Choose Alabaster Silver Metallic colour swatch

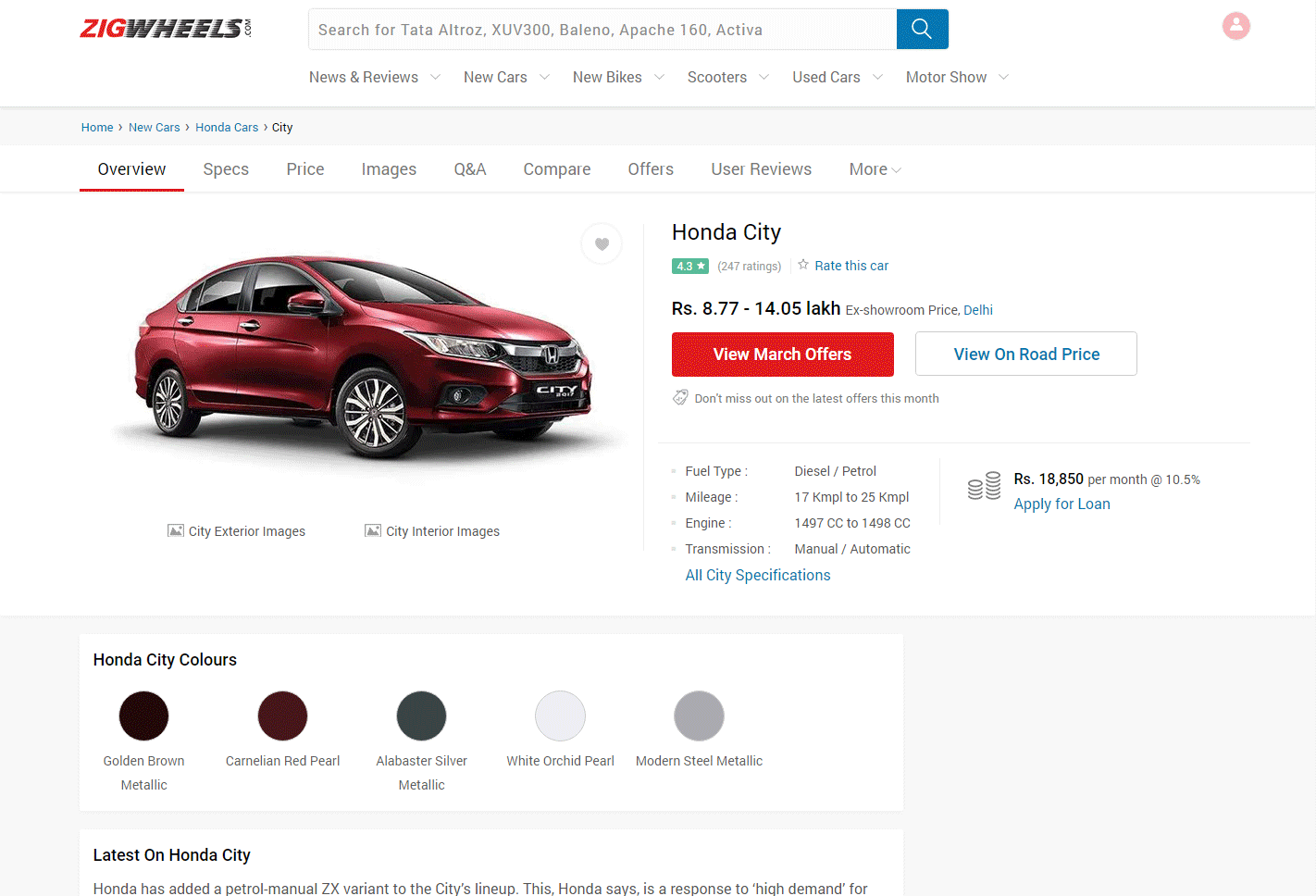pos(421,716)
